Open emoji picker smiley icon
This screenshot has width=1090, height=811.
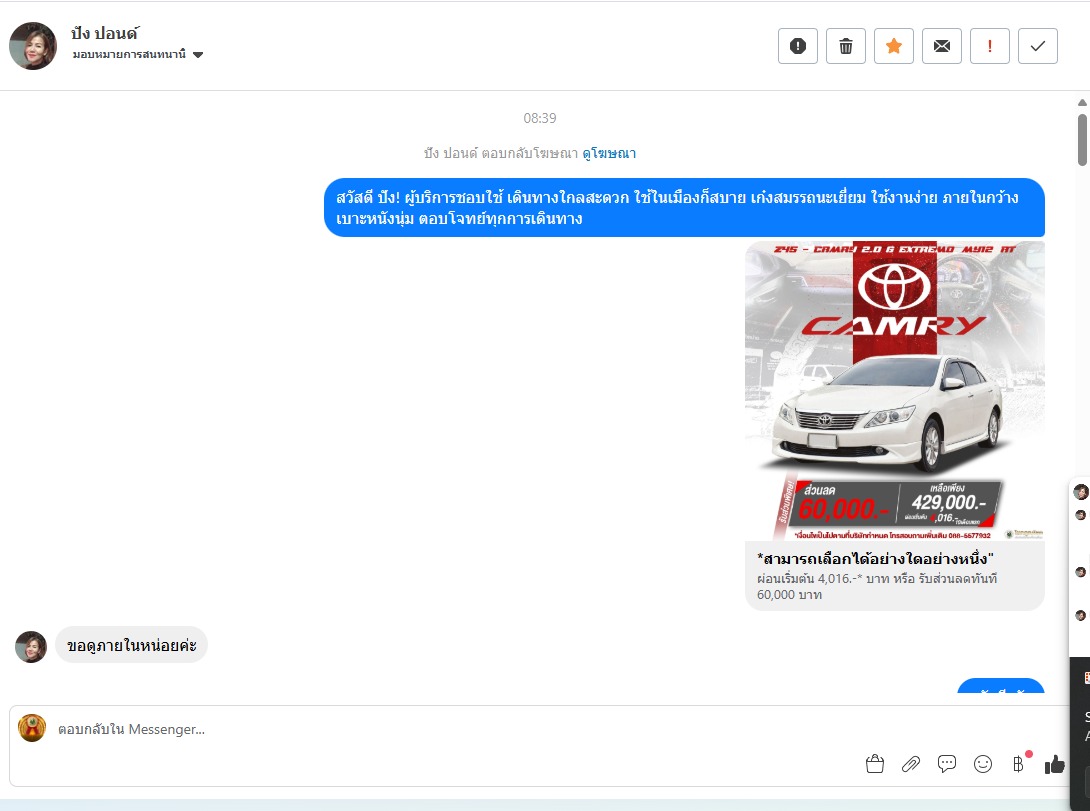point(983,764)
